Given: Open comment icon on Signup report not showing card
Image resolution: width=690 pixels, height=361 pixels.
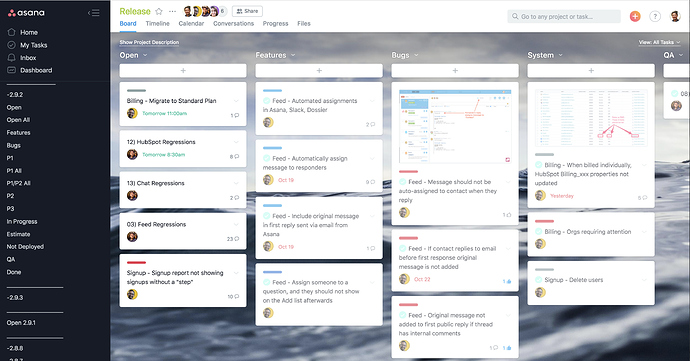Looking at the screenshot, I should coord(236,296).
